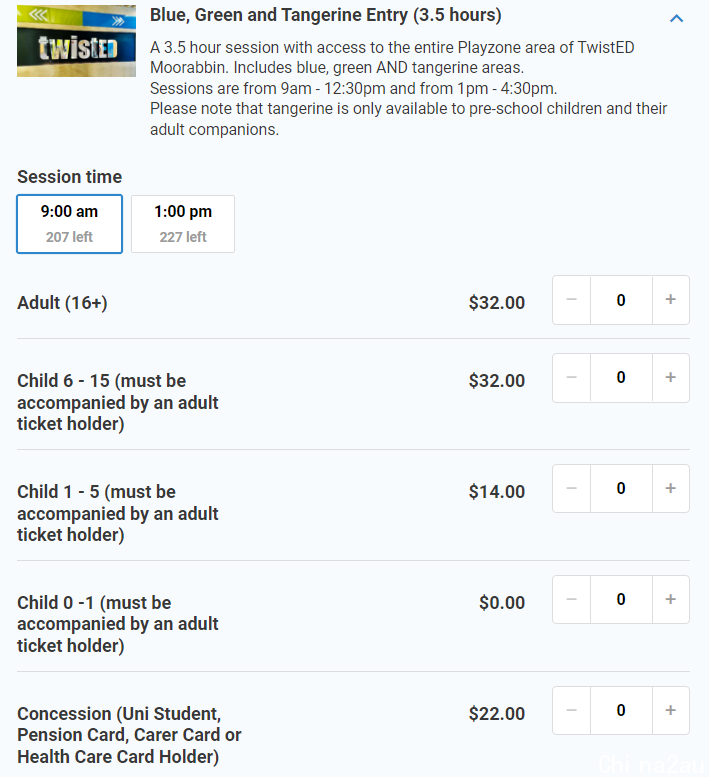Viewport: 709px width, 777px height.
Task: Select the 1:00 pm session time
Action: 183,223
